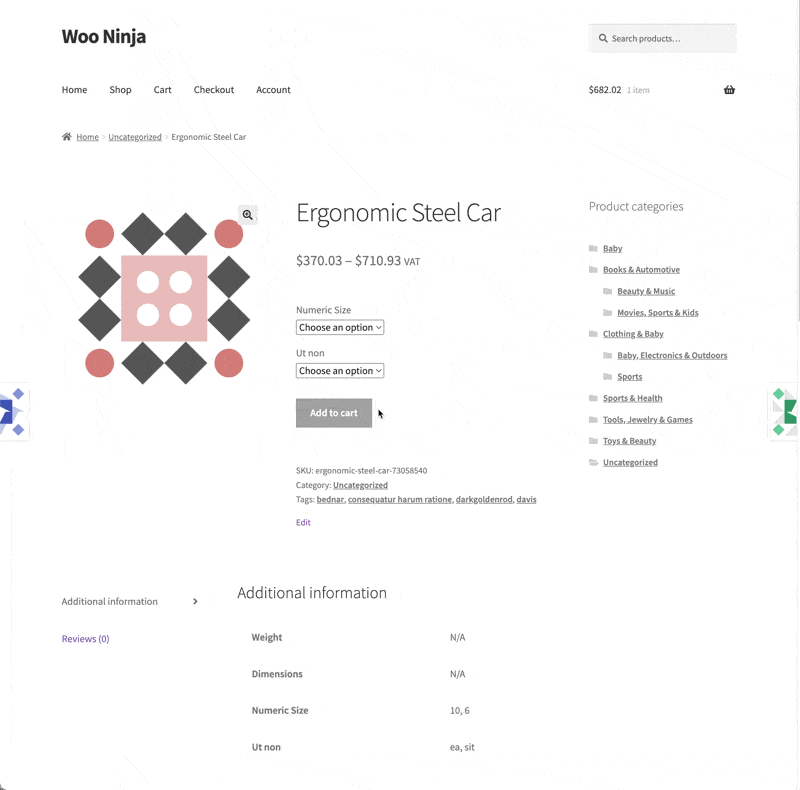Click the folder icon beside Baby category
Screen dimensions: 800x790
click(594, 248)
